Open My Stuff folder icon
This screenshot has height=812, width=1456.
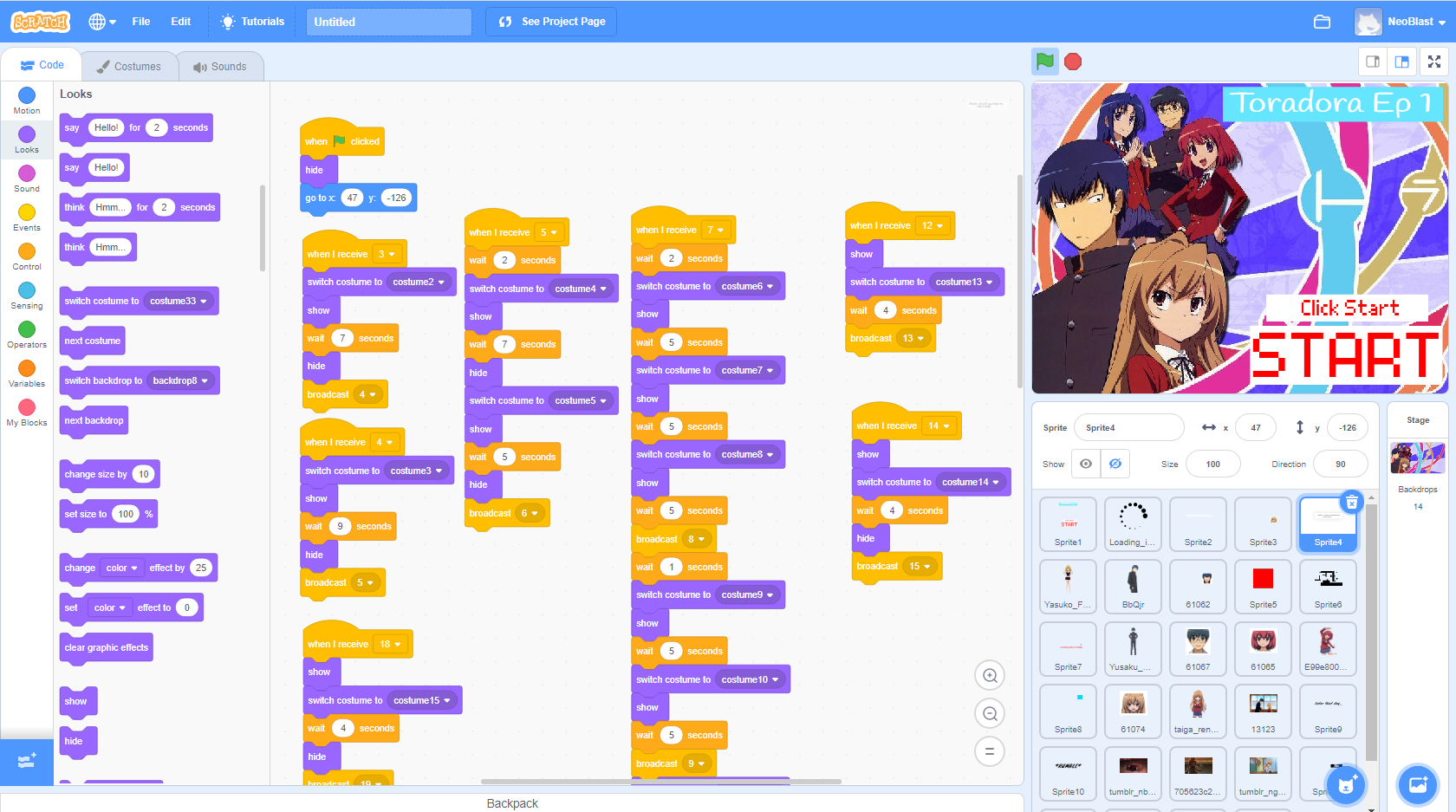1322,22
